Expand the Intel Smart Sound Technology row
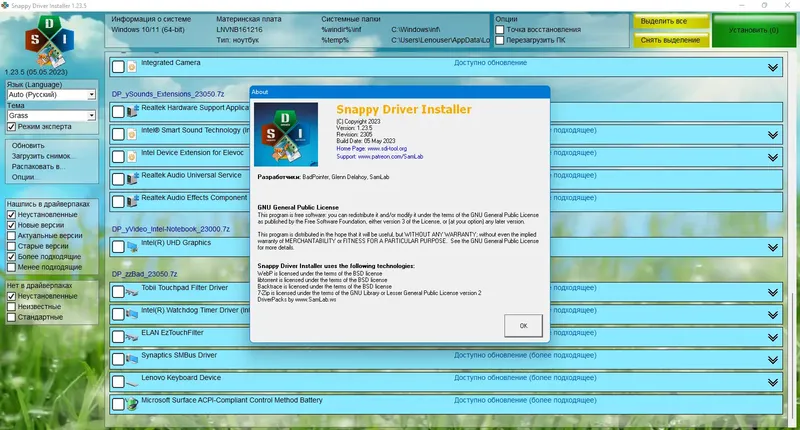Image resolution: width=800 pixels, height=430 pixels. click(x=773, y=135)
